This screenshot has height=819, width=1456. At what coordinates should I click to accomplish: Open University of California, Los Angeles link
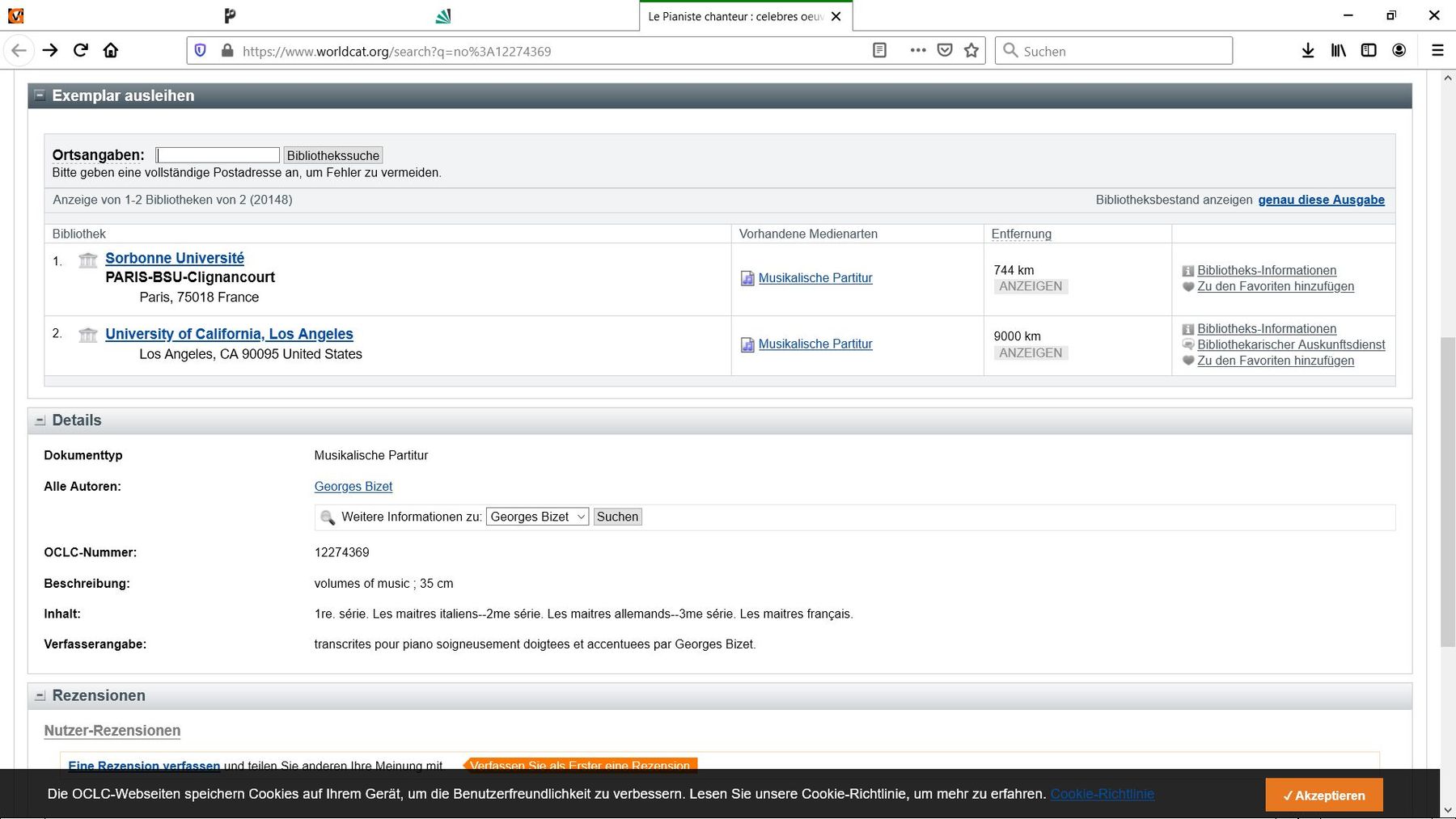229,334
